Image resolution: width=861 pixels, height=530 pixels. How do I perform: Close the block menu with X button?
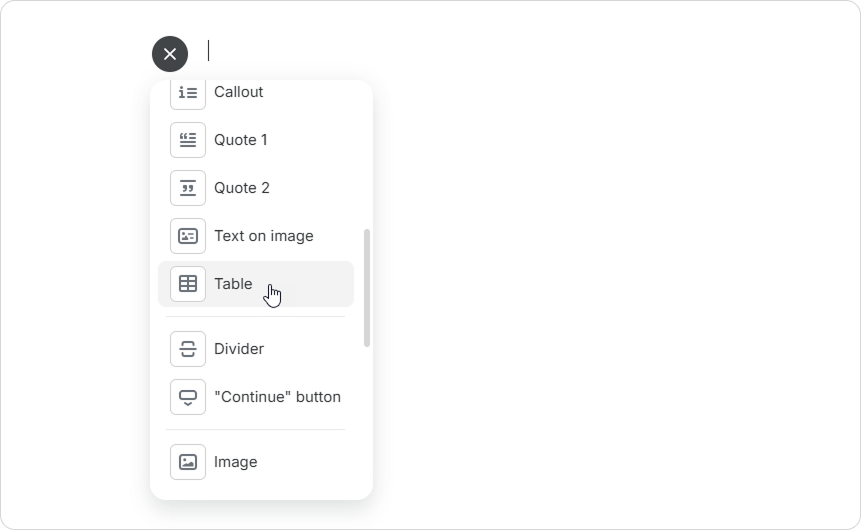tap(170, 54)
